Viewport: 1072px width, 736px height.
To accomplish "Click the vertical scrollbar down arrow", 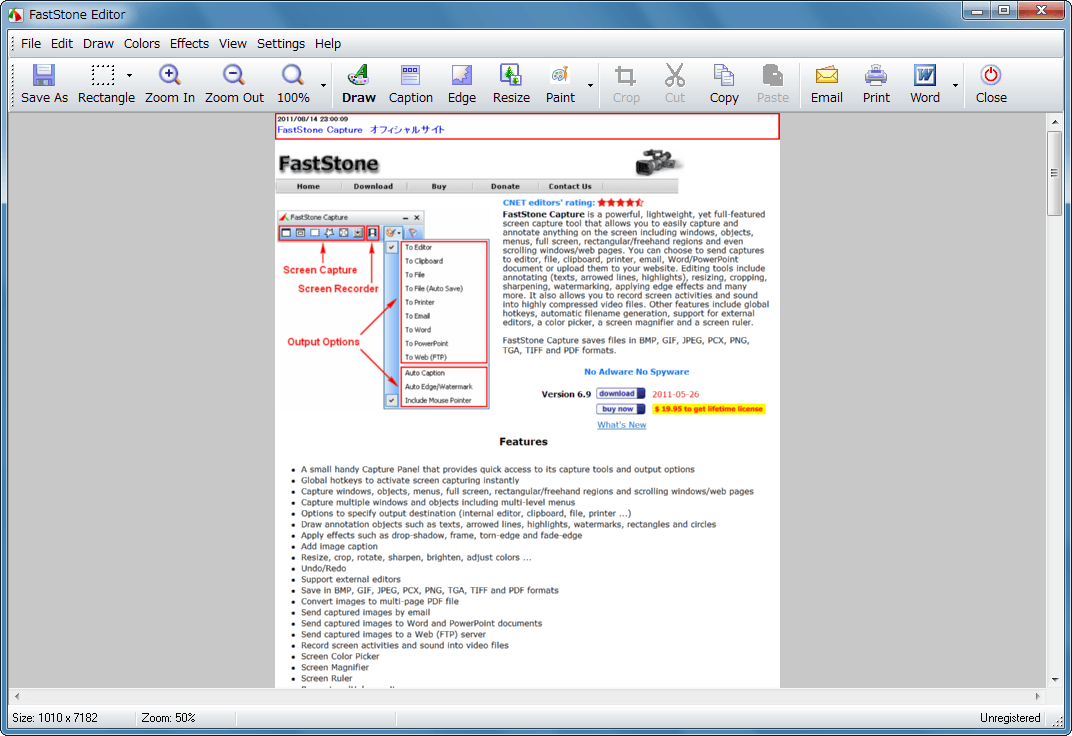I will click(x=1055, y=679).
